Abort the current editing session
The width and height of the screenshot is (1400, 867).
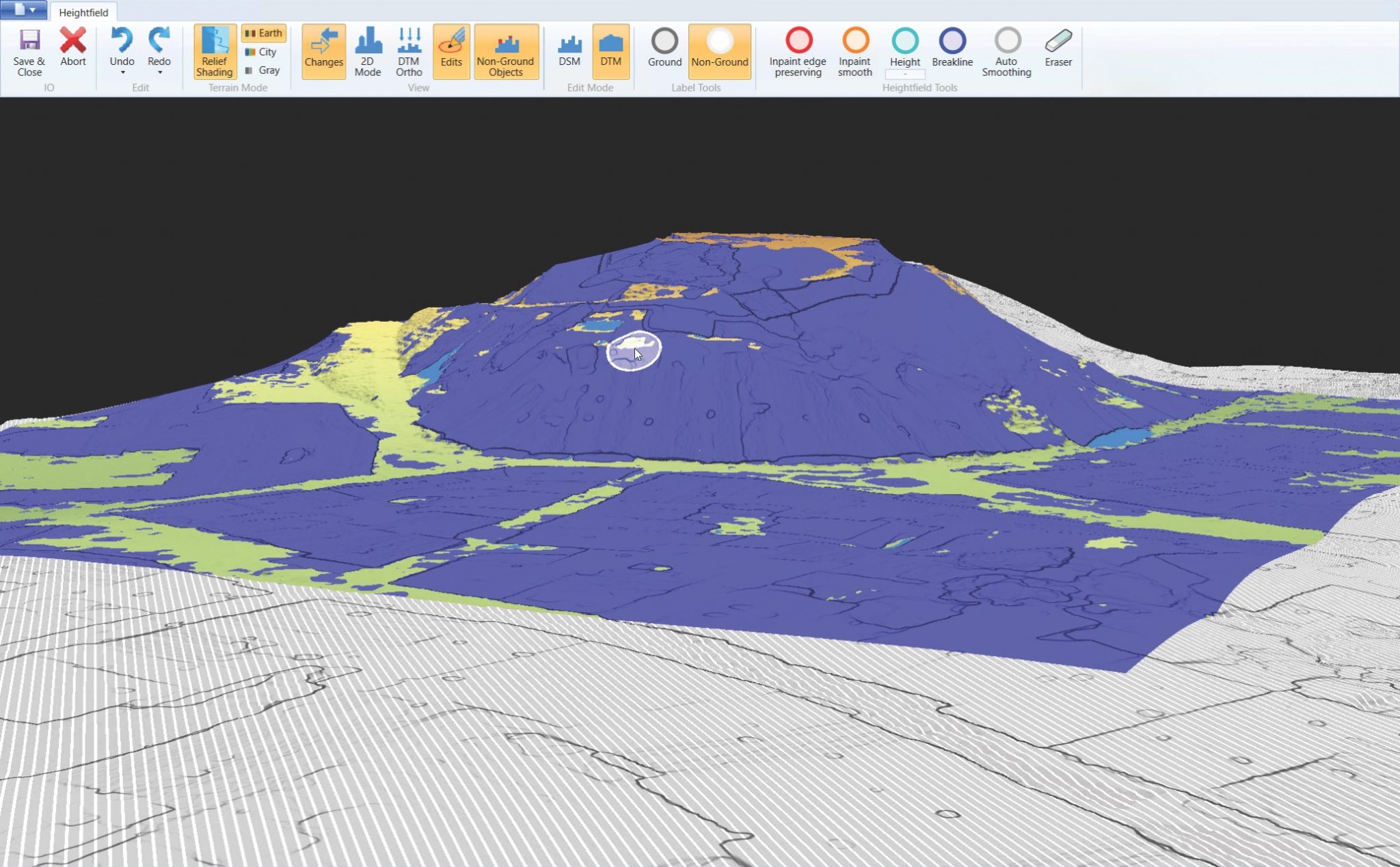(72, 48)
